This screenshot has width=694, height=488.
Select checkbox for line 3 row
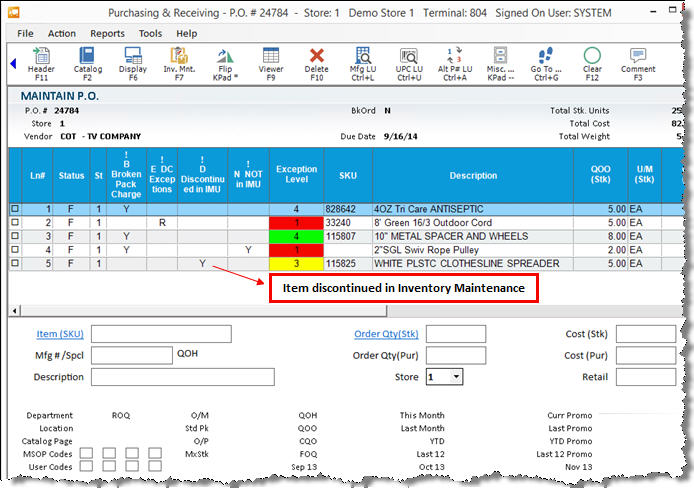pos(14,236)
